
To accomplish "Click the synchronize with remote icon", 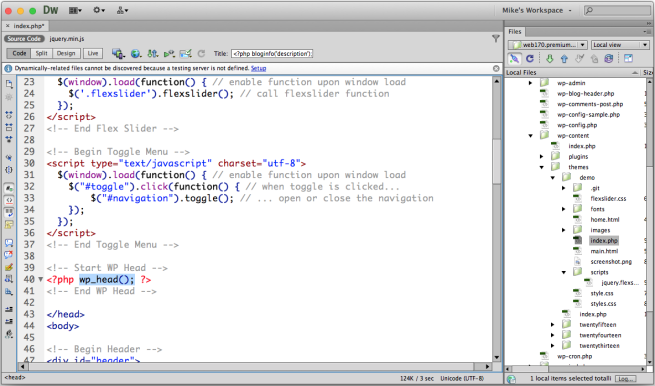I will (x=609, y=59).
